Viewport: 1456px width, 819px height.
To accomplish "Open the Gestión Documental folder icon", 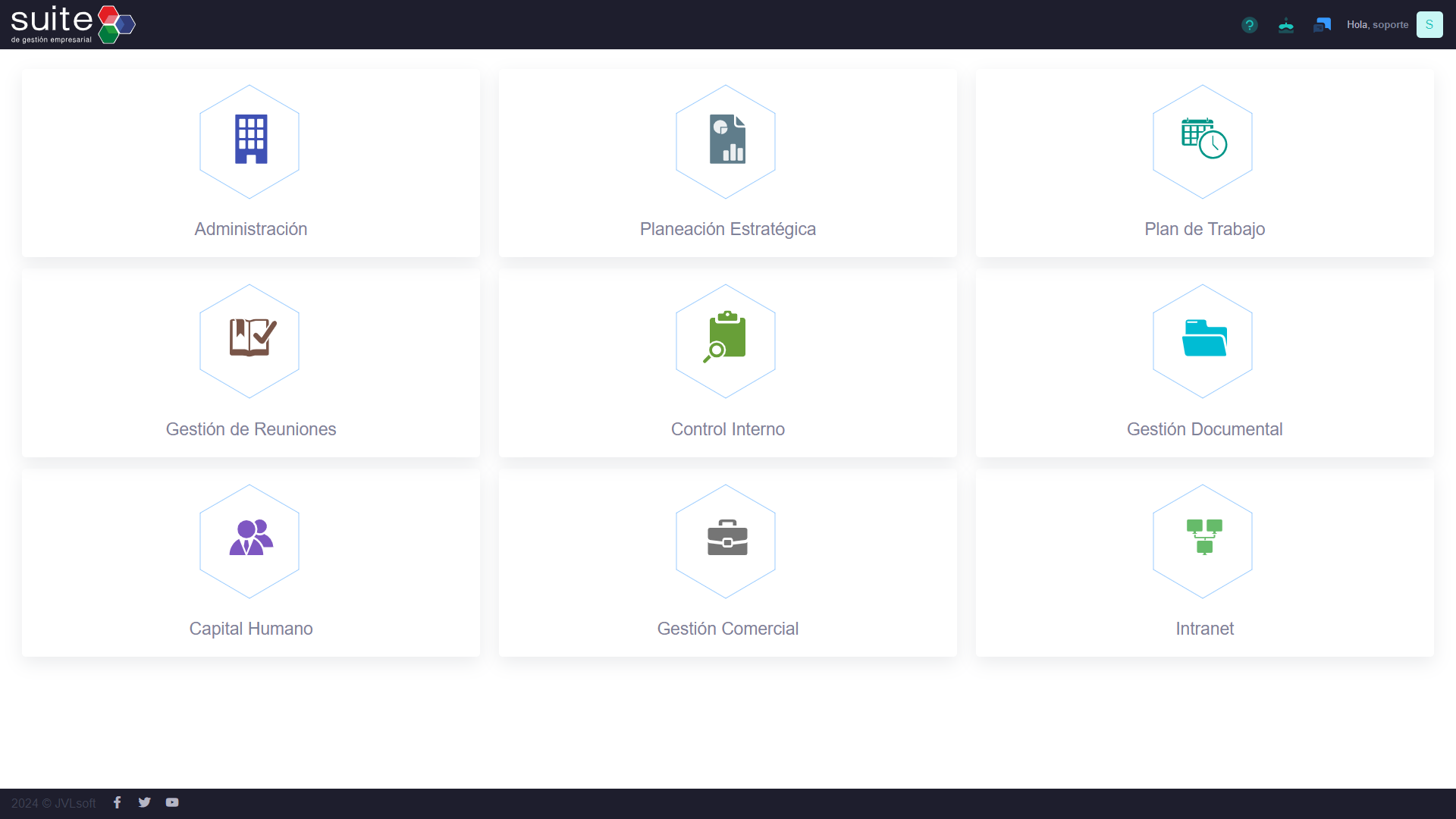I will [1204, 338].
